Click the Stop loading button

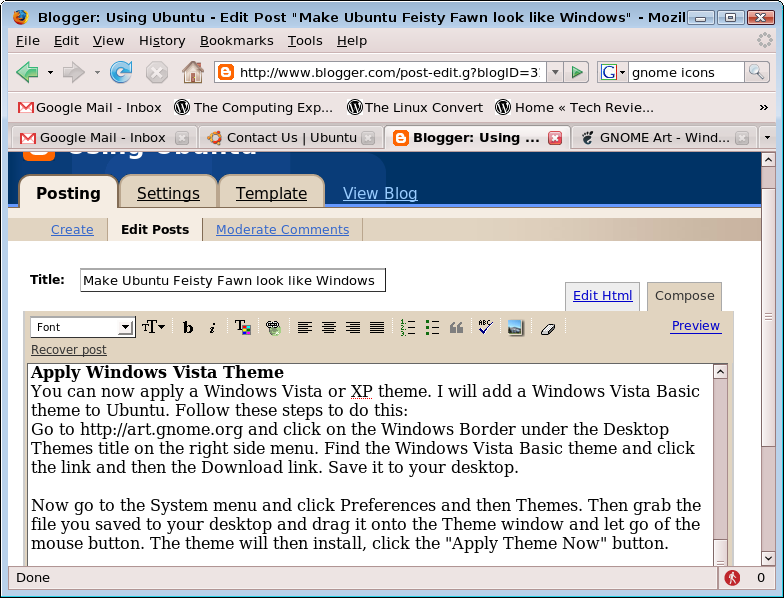pos(156,73)
